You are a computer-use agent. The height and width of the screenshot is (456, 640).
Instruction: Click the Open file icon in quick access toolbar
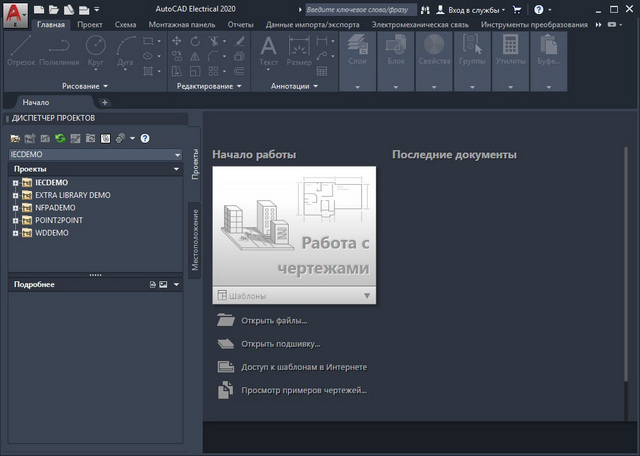(x=53, y=8)
